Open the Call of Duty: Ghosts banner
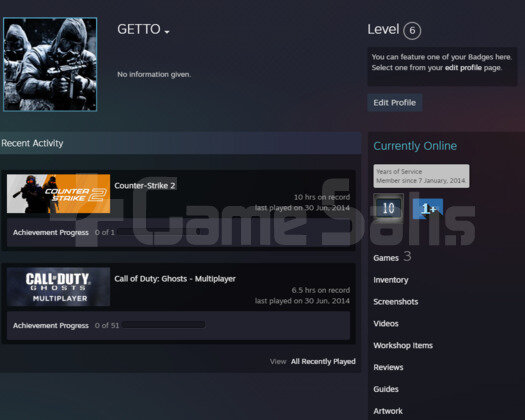Screen dimensions: 525x420 (x=58, y=287)
